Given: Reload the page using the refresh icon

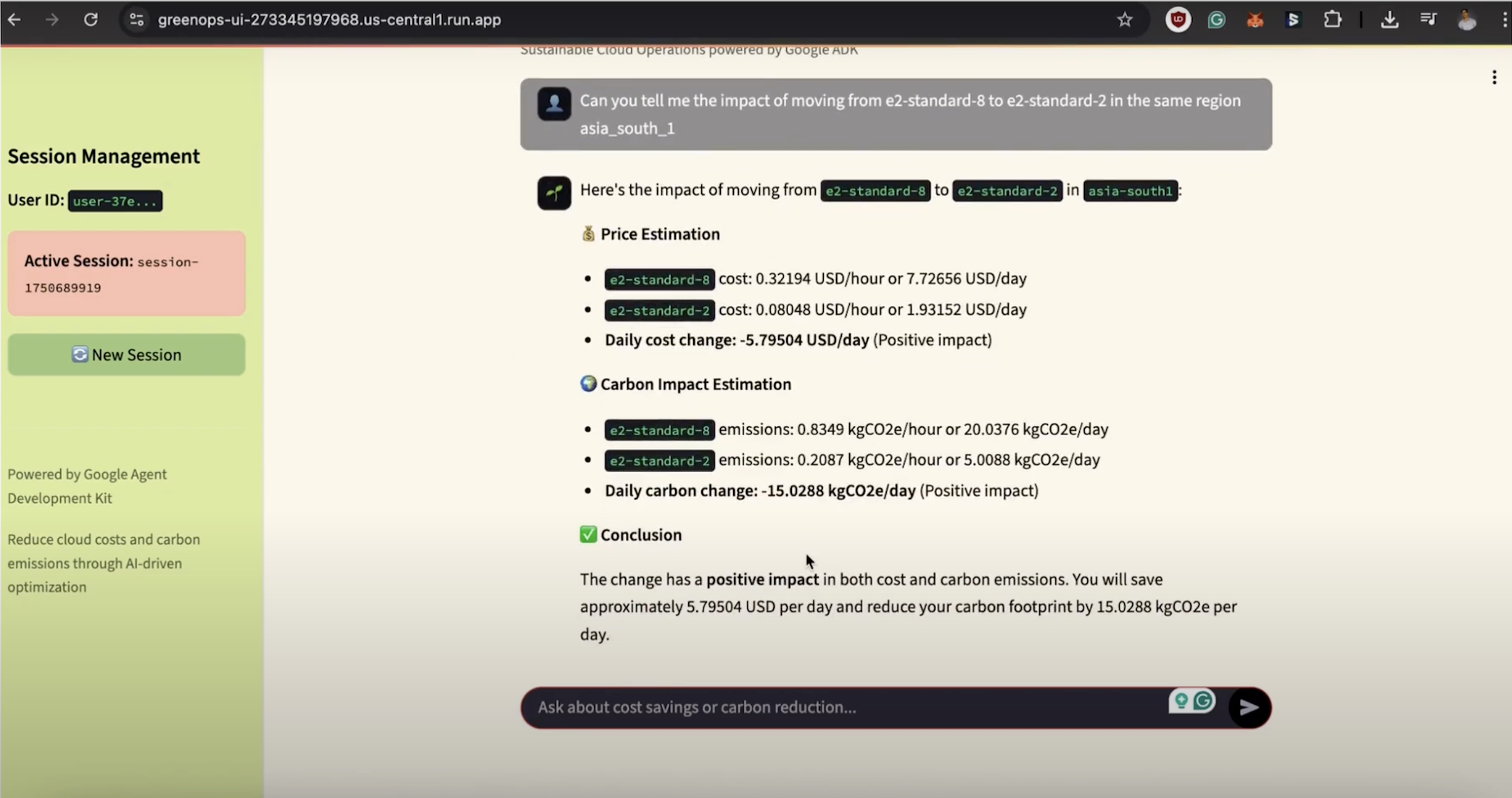Looking at the screenshot, I should click(91, 20).
